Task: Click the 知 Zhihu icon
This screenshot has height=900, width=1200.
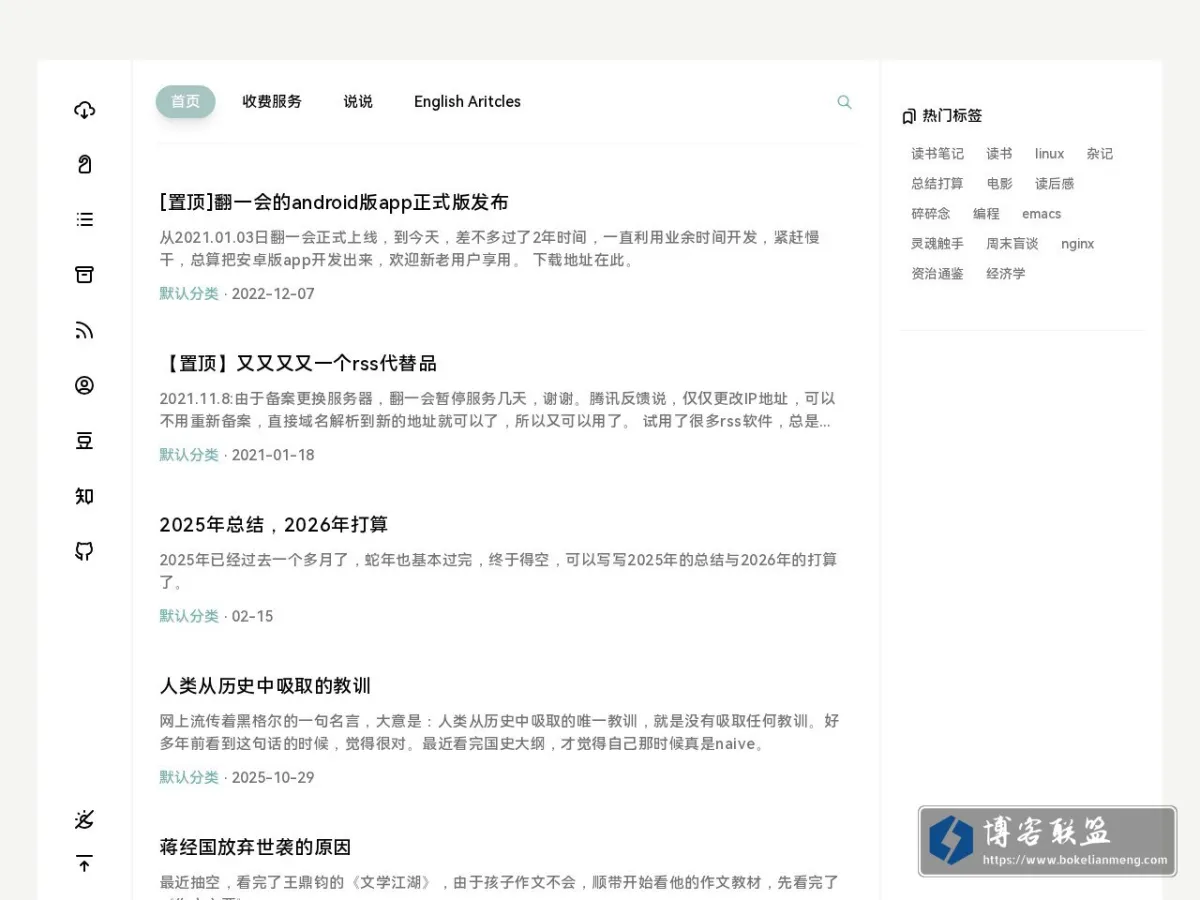Action: point(84,496)
